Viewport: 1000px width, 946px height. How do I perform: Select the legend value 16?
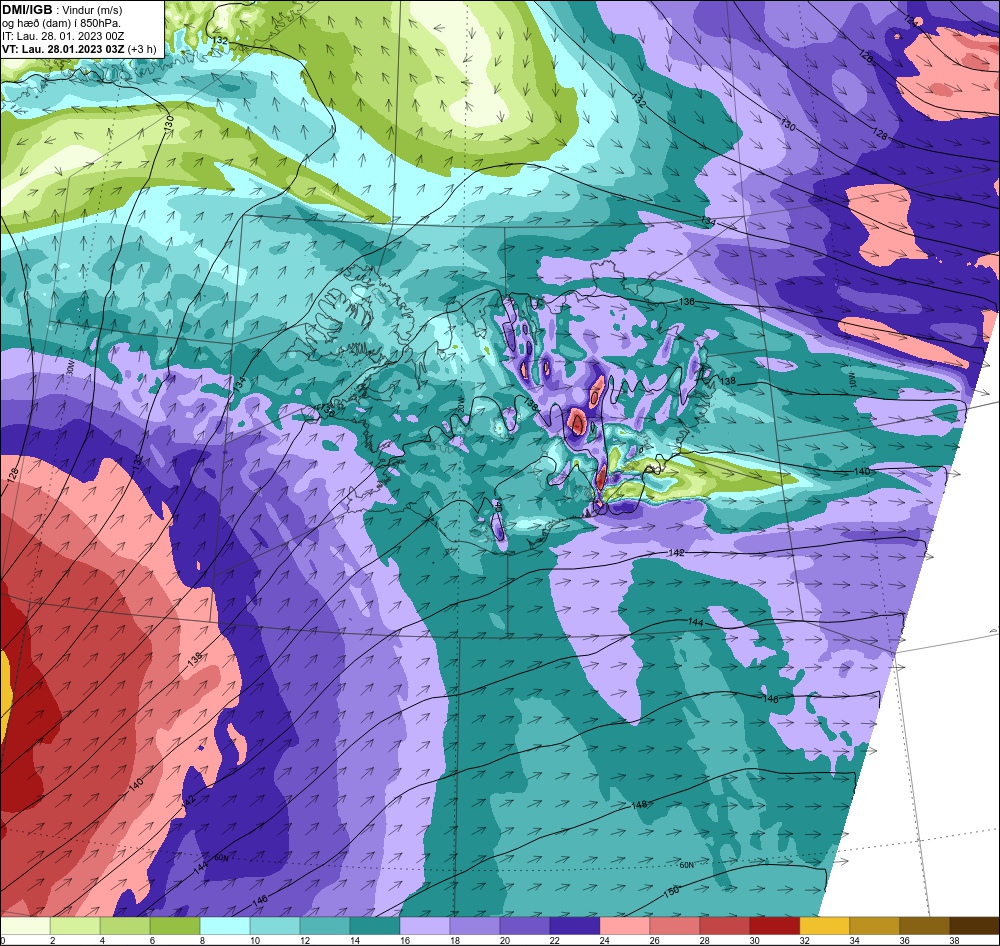[405, 940]
